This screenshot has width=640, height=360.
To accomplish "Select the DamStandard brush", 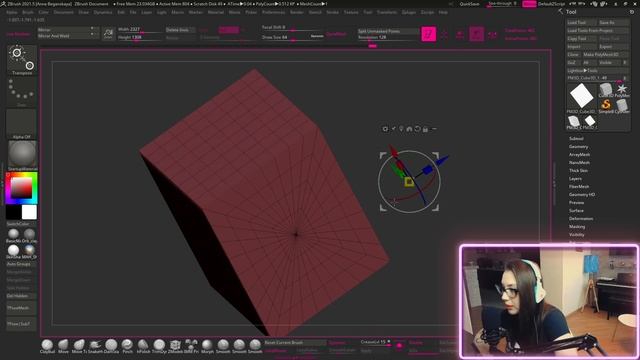I will point(111,345).
